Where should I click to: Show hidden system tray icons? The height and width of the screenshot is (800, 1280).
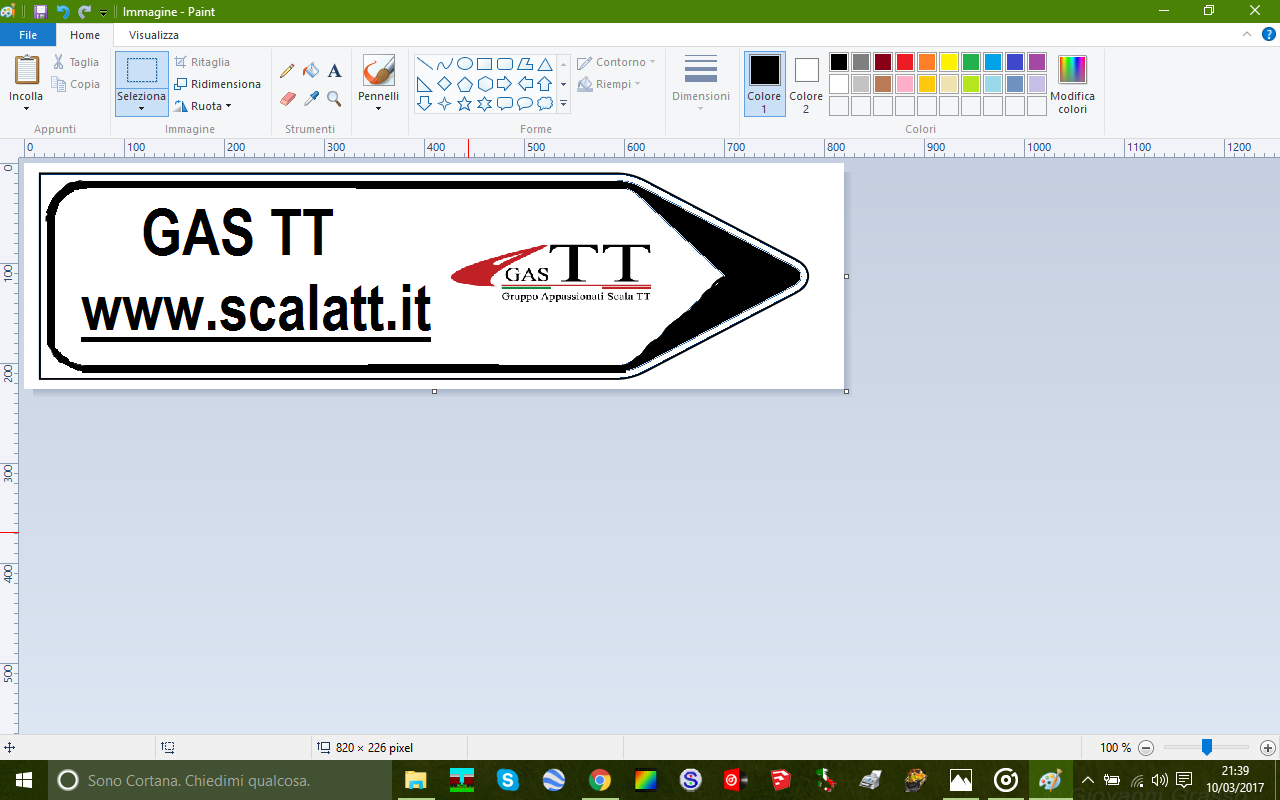(x=1088, y=780)
